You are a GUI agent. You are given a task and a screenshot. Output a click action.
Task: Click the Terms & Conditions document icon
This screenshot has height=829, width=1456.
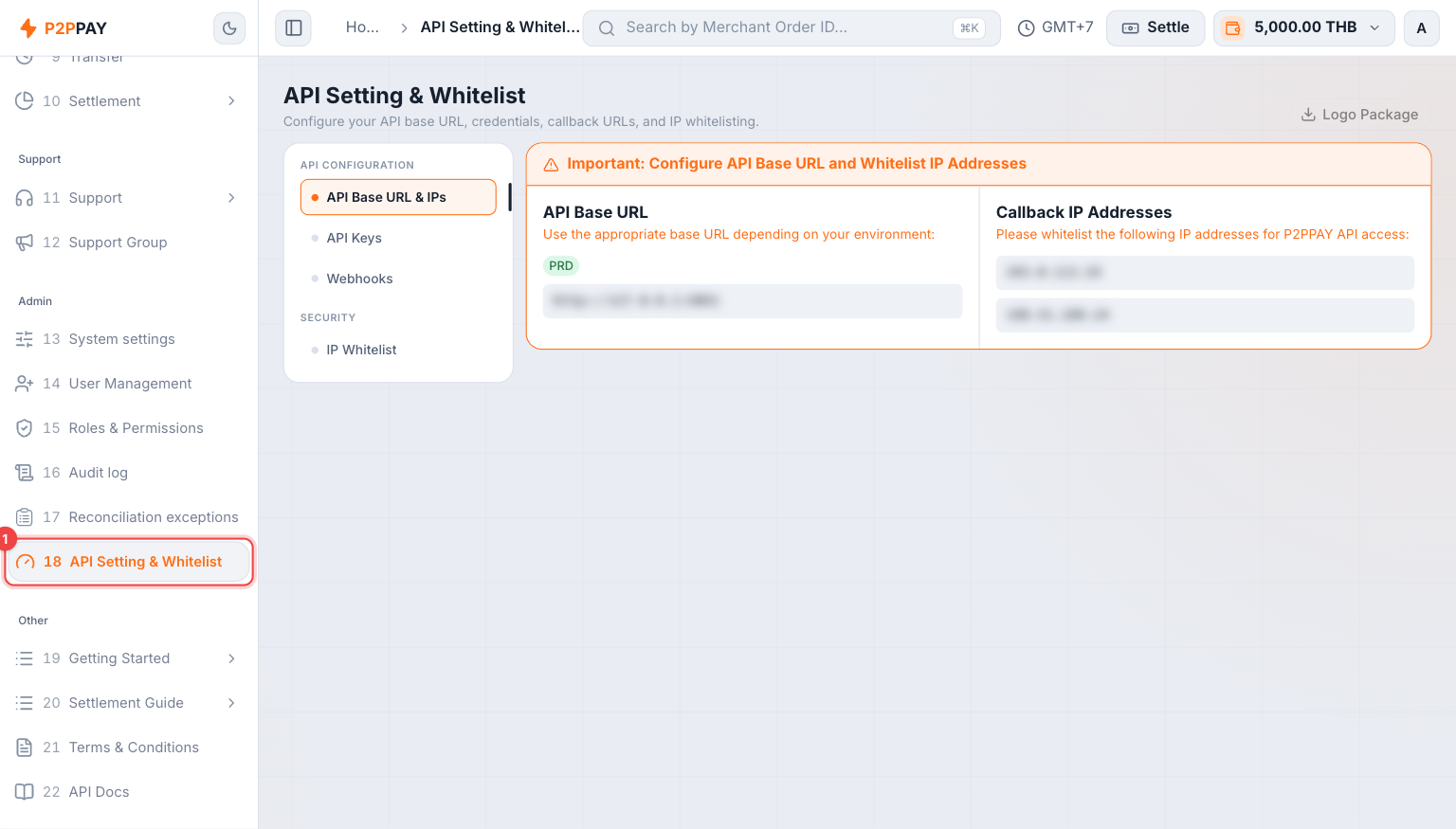(25, 748)
